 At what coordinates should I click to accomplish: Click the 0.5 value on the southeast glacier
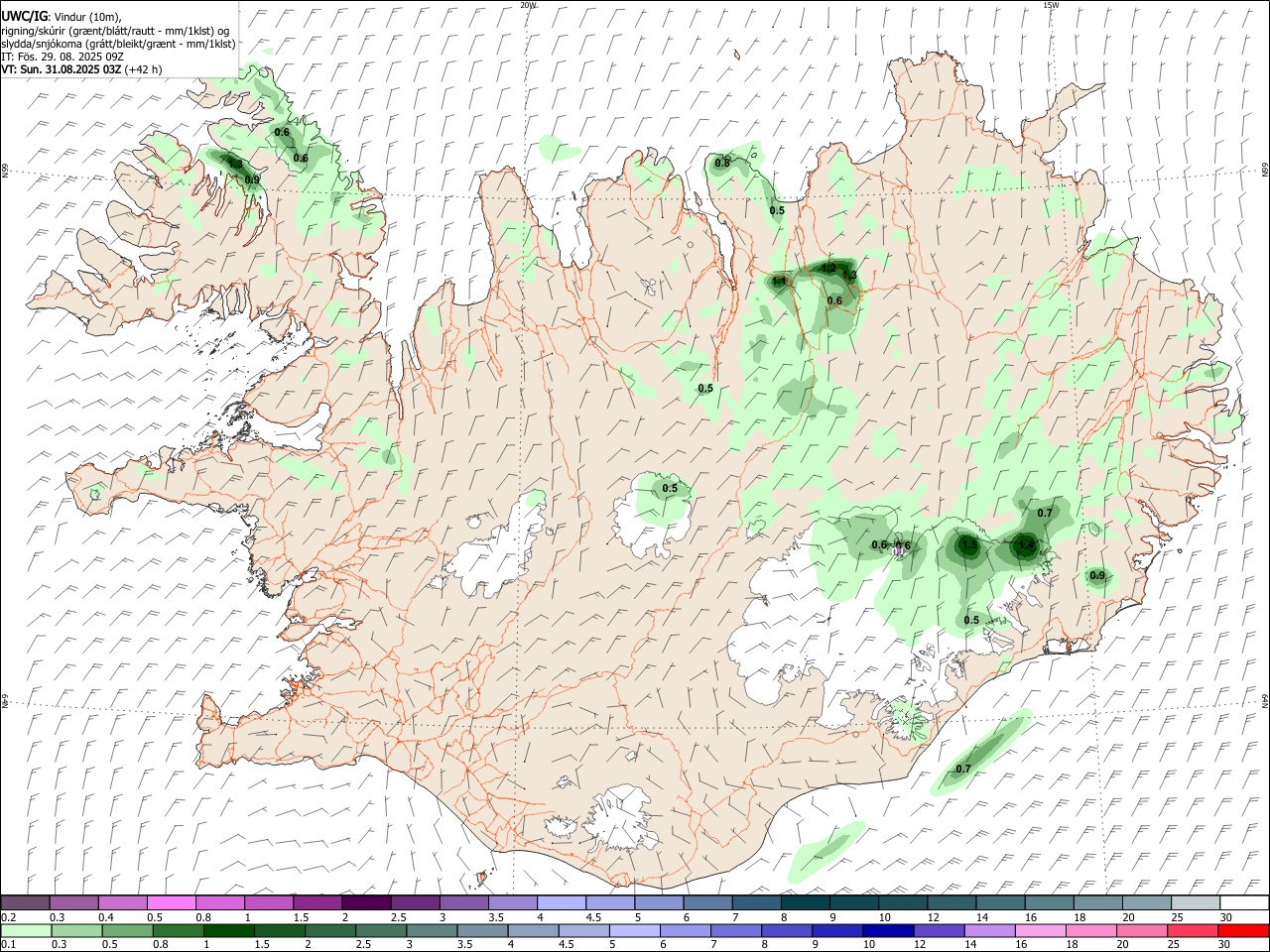click(971, 621)
